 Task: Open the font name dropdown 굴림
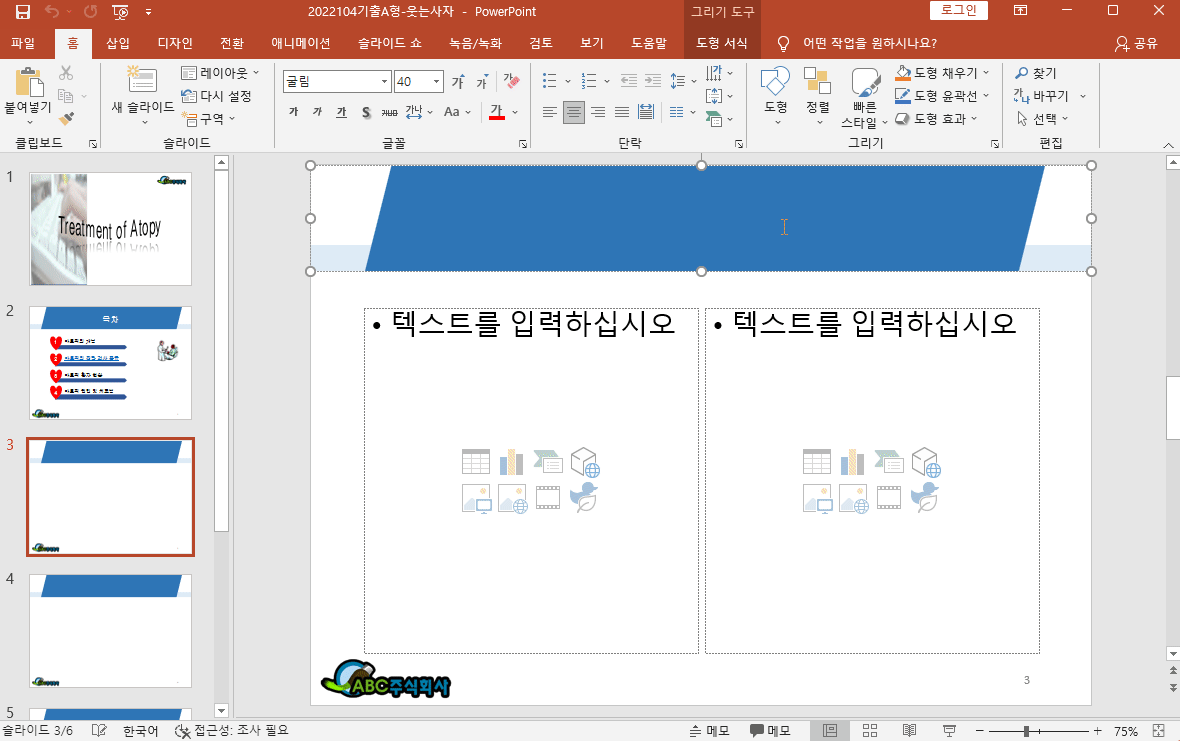coord(385,81)
